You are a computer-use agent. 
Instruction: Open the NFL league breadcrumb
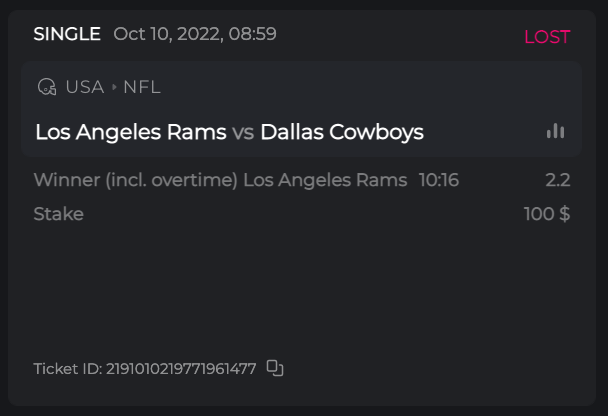(x=142, y=87)
